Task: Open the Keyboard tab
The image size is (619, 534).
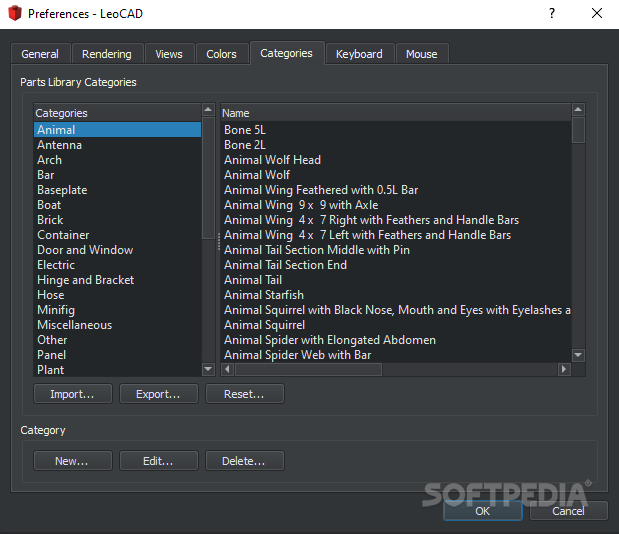Action: pyautogui.click(x=359, y=54)
